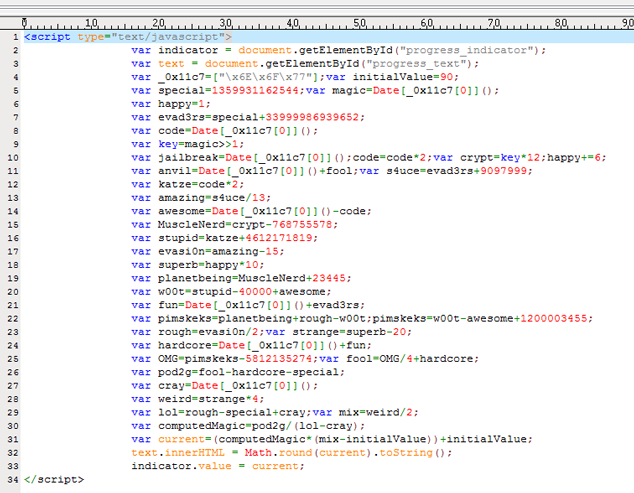Image resolution: width=634 pixels, height=493 pixels.
Task: Click indicator.value on line 33
Action: (x=182, y=466)
